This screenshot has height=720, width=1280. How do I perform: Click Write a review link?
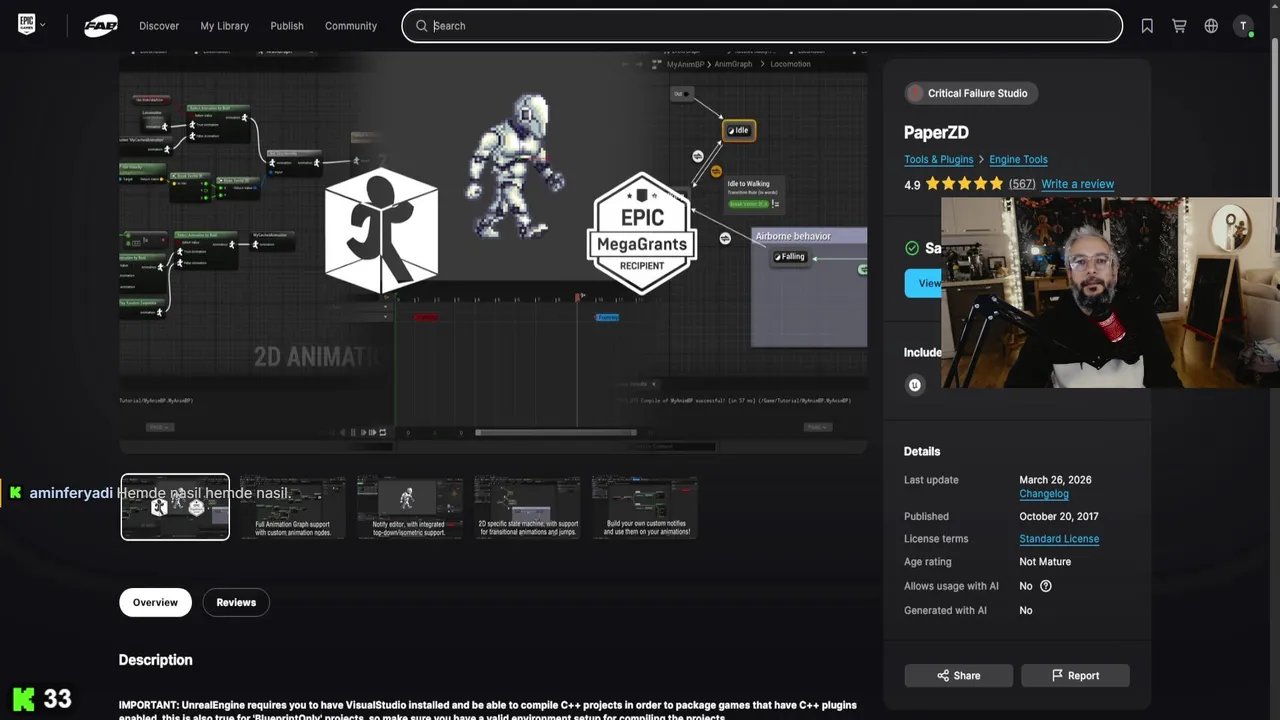pos(1077,184)
